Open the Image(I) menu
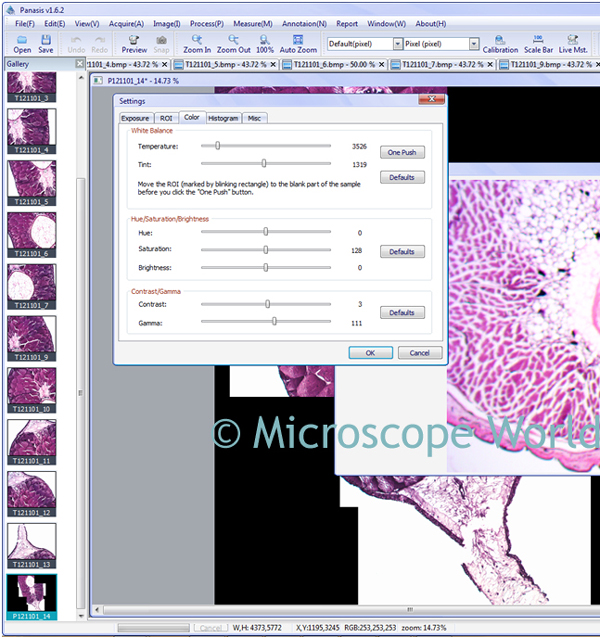This screenshot has height=637, width=600. 167,24
